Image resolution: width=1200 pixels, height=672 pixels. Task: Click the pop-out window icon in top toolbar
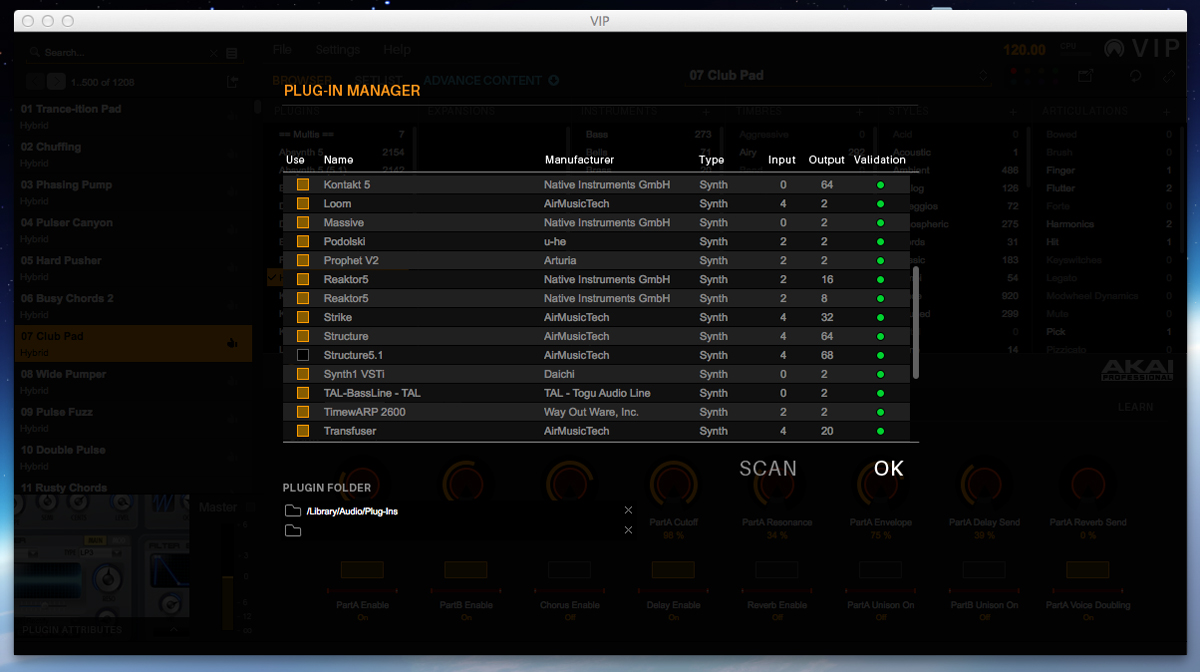pyautogui.click(x=1086, y=76)
